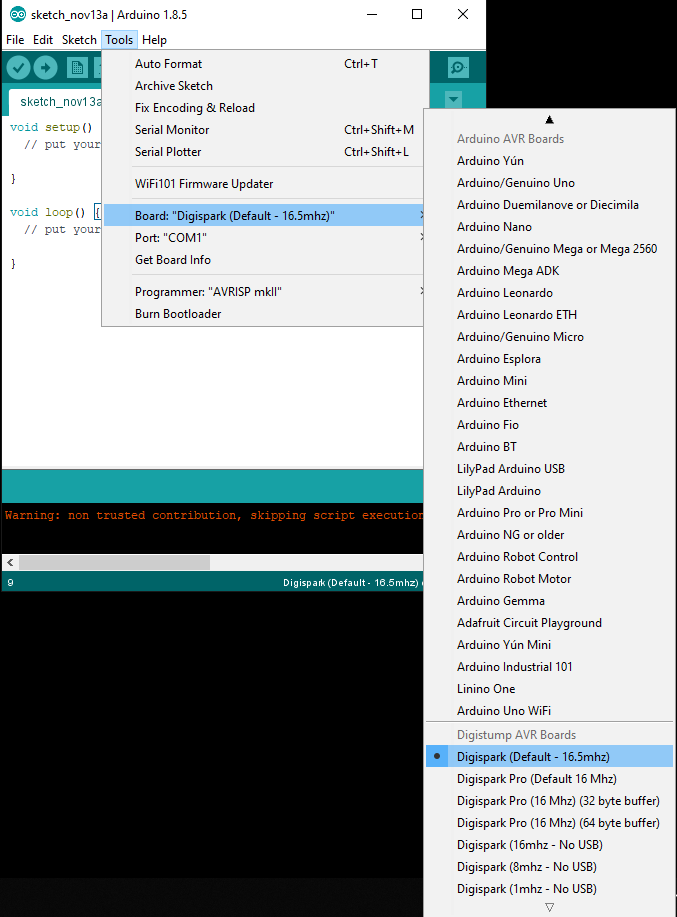Launch WiFi101 Firmware Updater
677x917 pixels.
pyautogui.click(x=263, y=184)
